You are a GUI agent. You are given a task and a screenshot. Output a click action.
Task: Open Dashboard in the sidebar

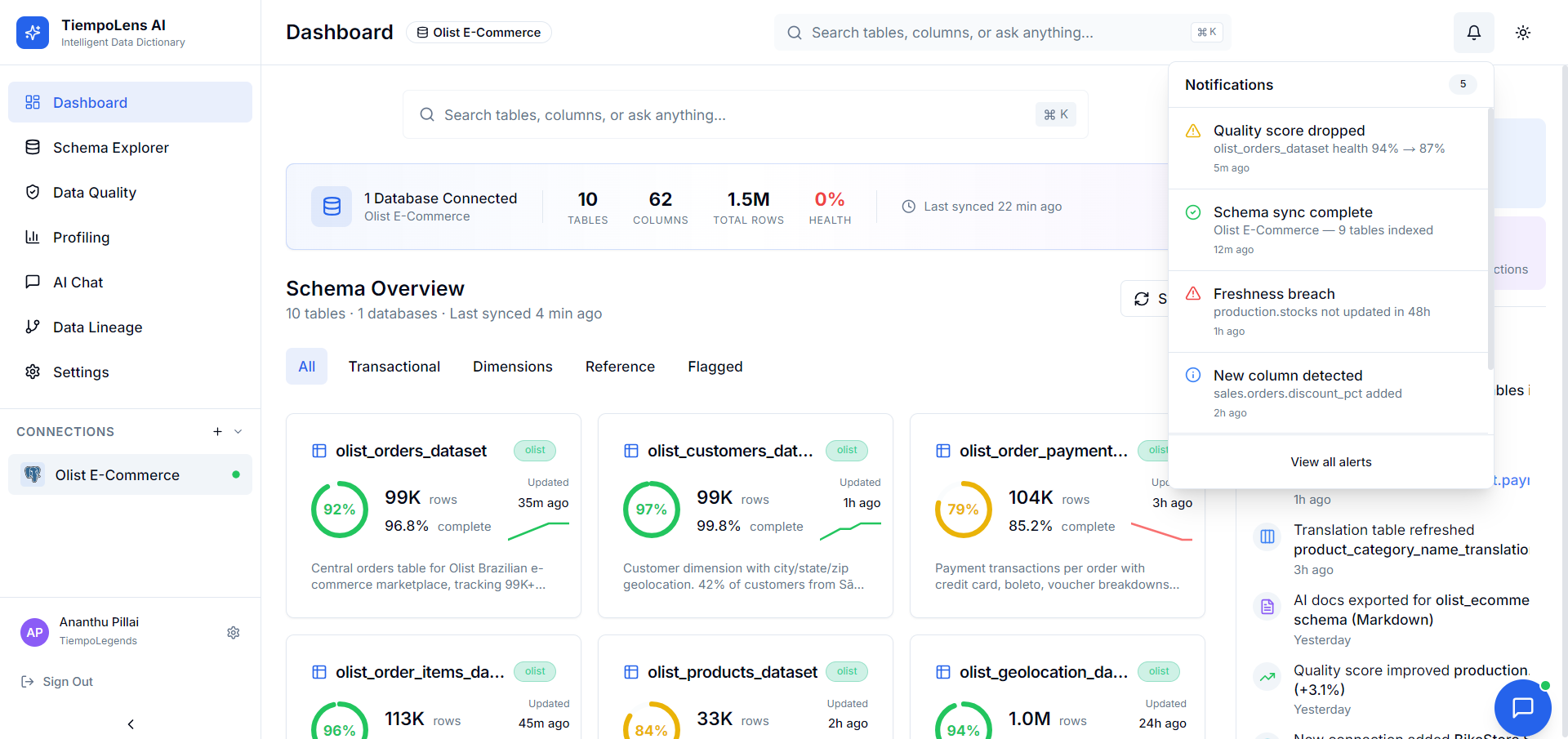tap(130, 102)
